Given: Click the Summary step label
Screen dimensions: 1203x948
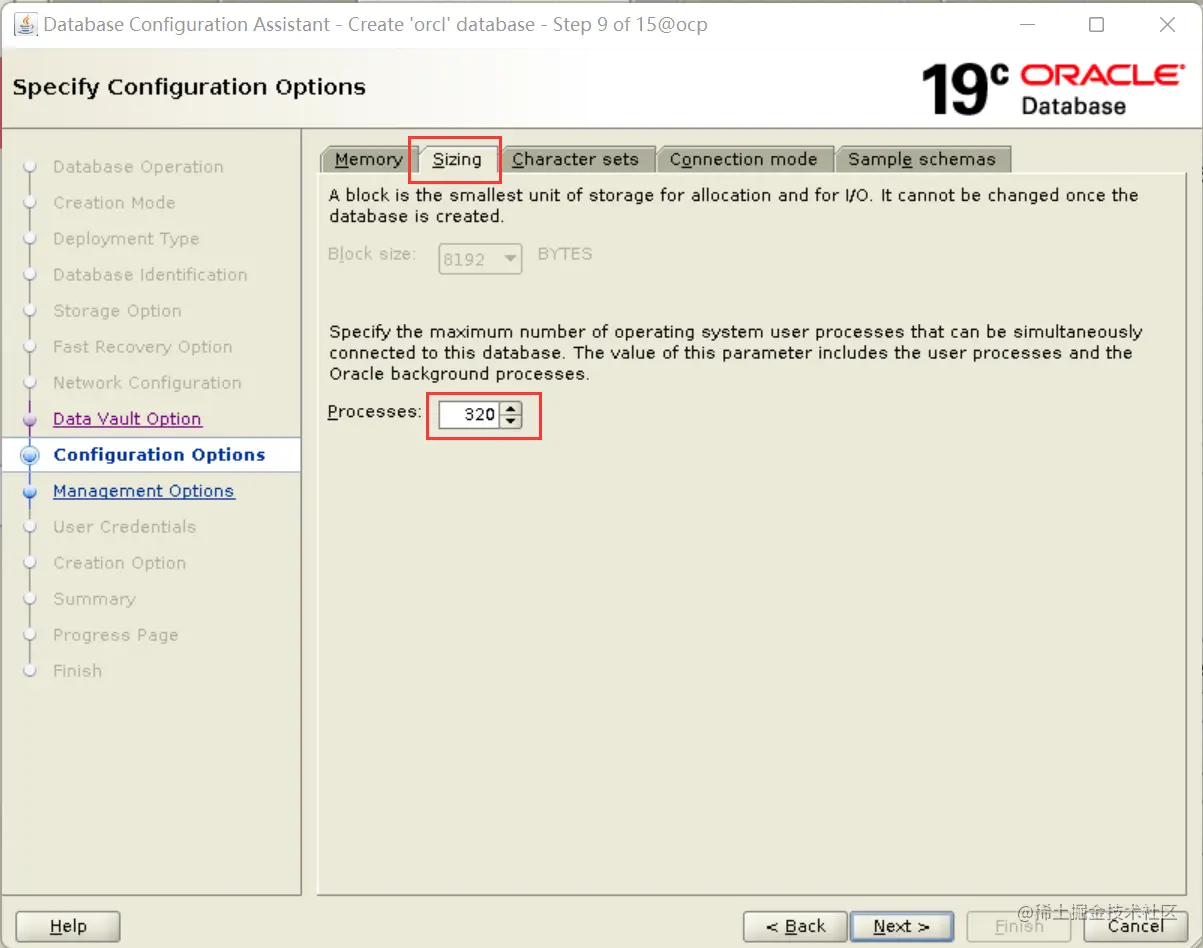Looking at the screenshot, I should pos(94,599).
